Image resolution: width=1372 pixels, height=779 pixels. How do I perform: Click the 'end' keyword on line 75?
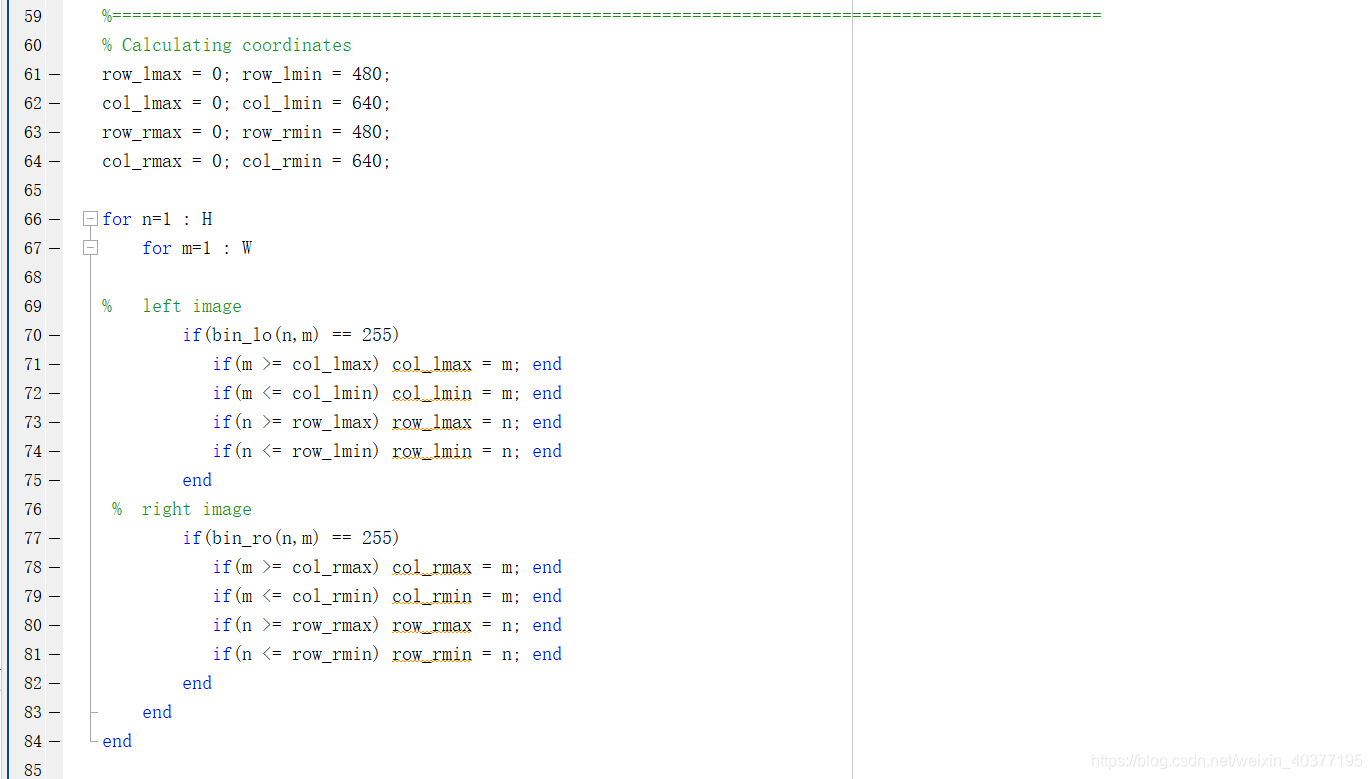tap(197, 480)
